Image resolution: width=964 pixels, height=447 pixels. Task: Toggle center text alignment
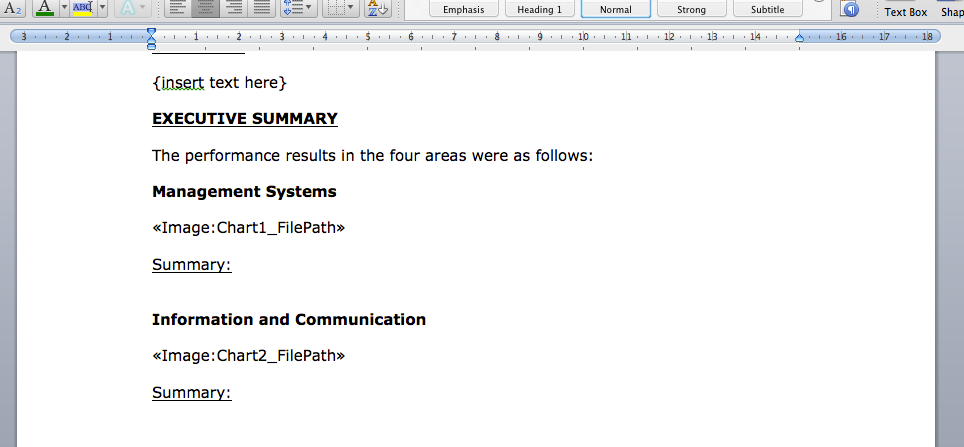(x=205, y=8)
